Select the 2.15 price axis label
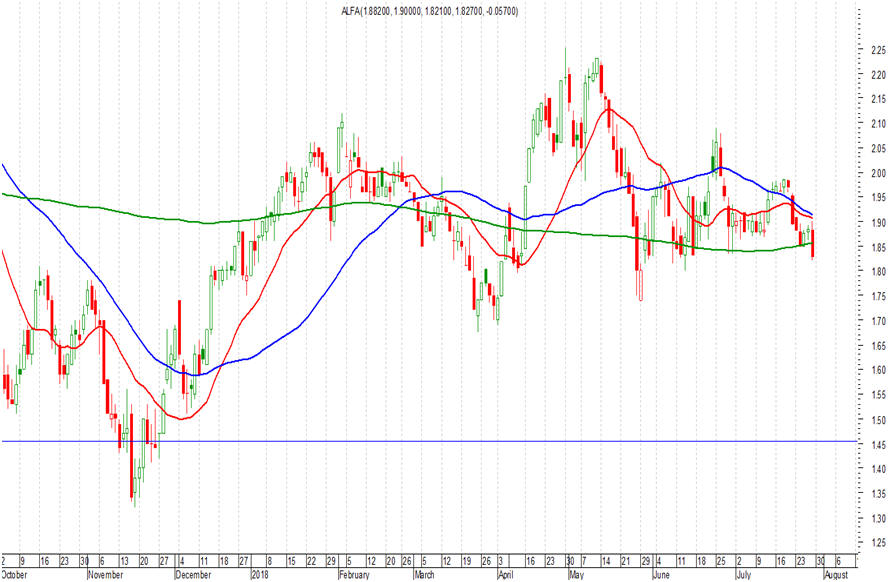 [878, 99]
